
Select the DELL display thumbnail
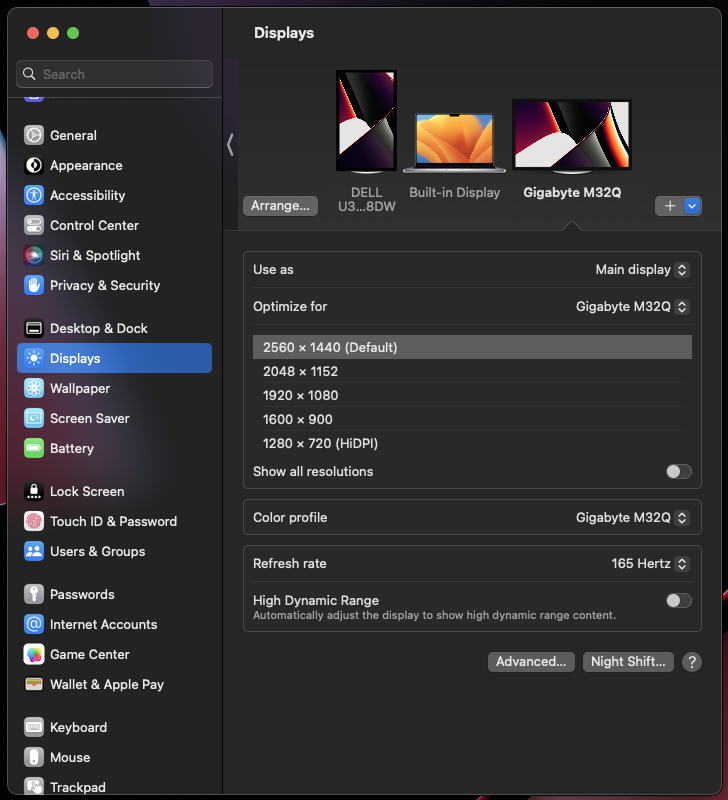366,121
